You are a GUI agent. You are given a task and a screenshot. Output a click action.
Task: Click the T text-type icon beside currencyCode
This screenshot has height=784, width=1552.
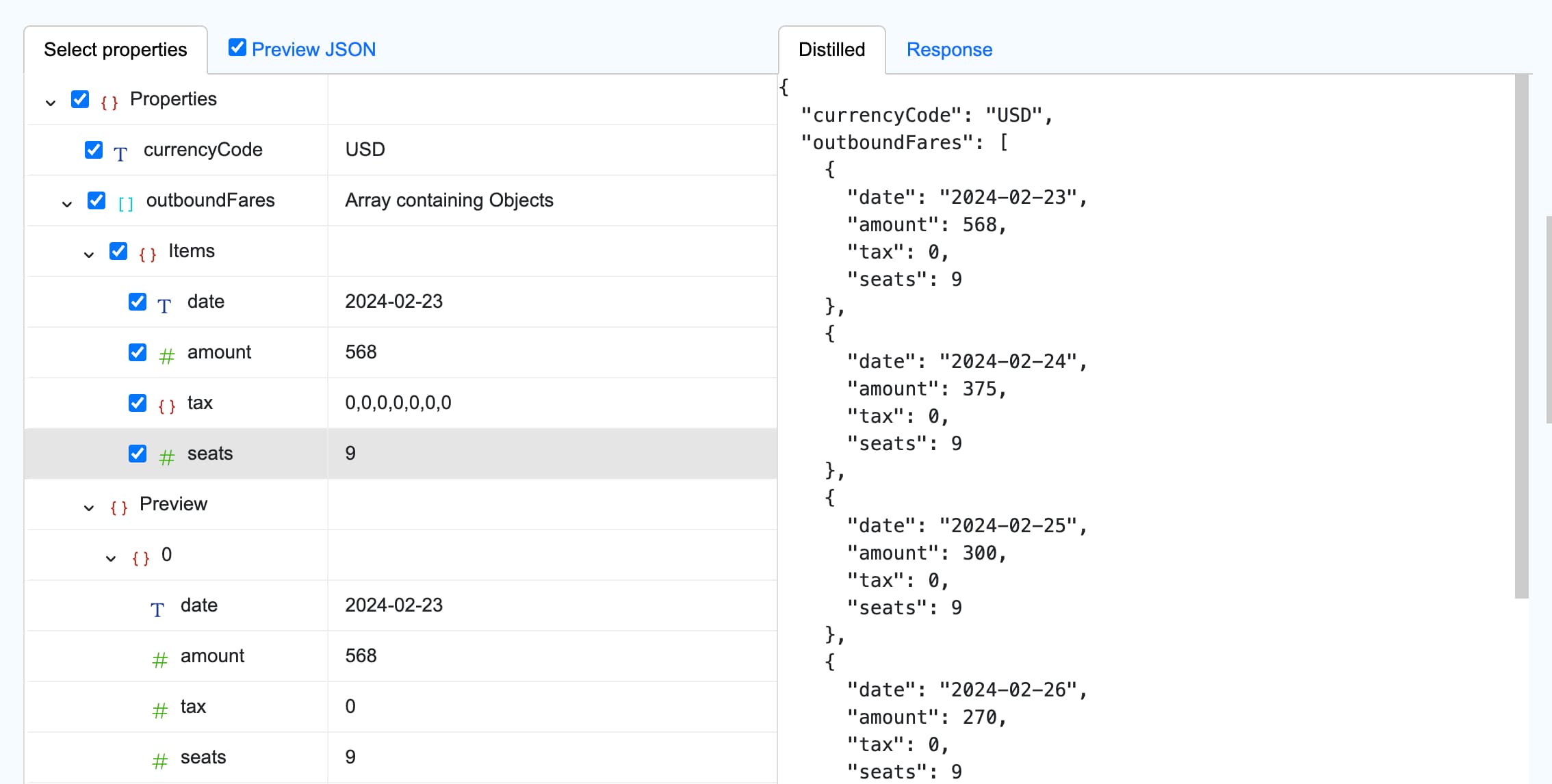(120, 152)
